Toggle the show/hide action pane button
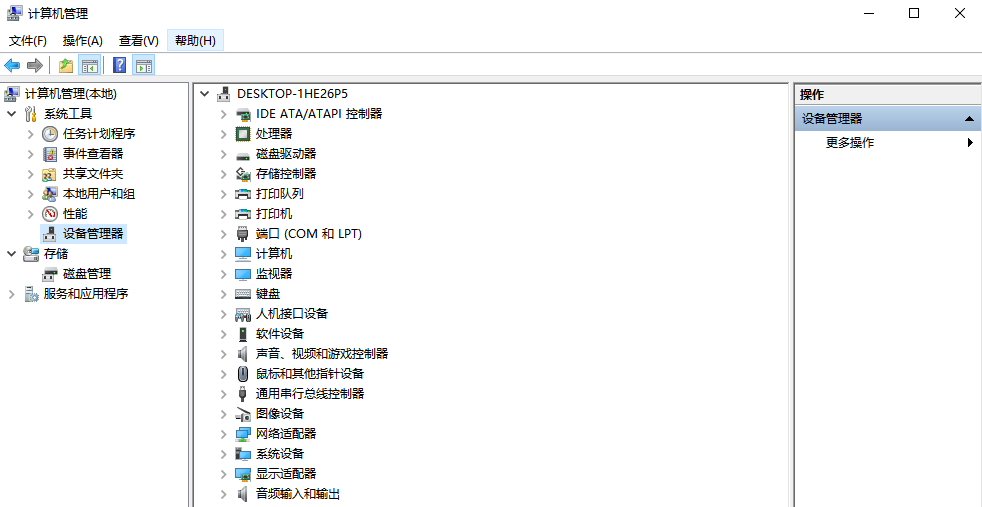This screenshot has height=507, width=982. [143, 66]
